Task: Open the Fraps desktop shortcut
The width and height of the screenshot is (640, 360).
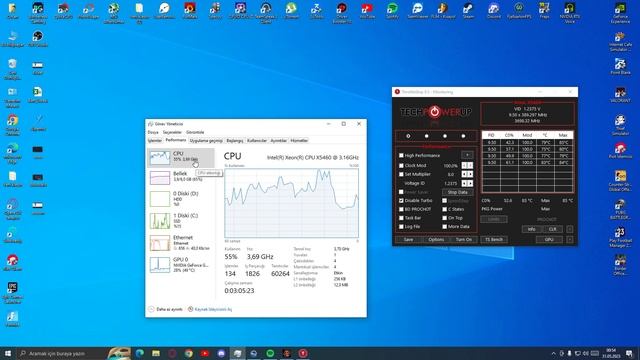Action: point(544,11)
